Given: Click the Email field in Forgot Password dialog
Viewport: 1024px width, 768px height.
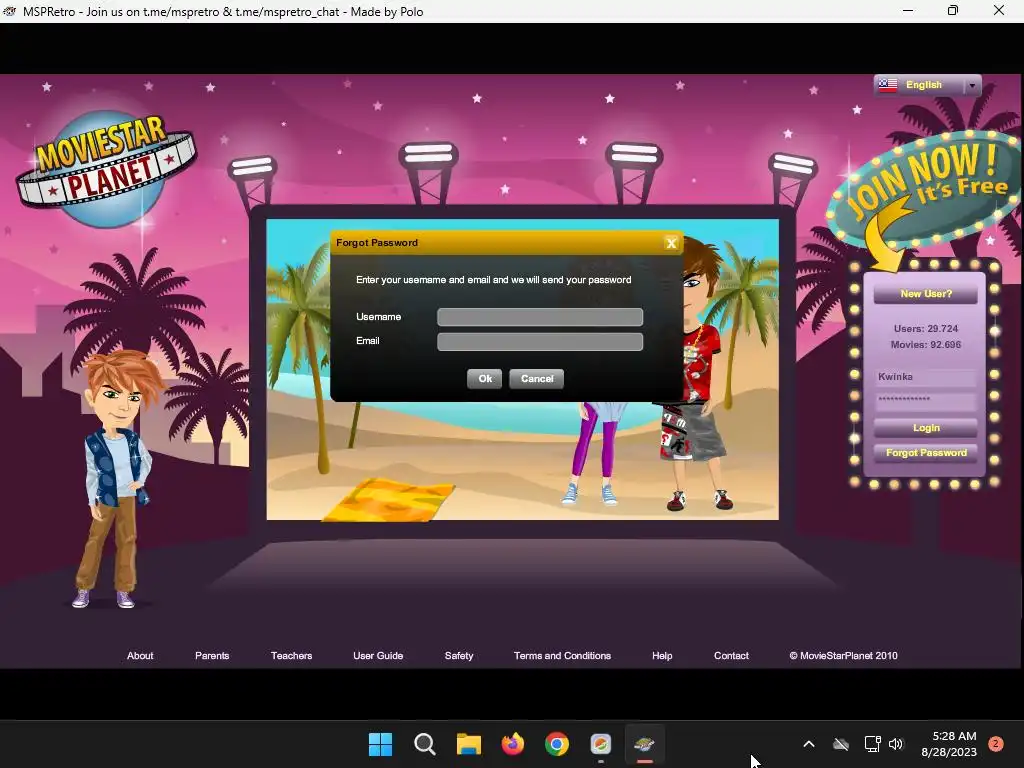Looking at the screenshot, I should click(x=540, y=342).
